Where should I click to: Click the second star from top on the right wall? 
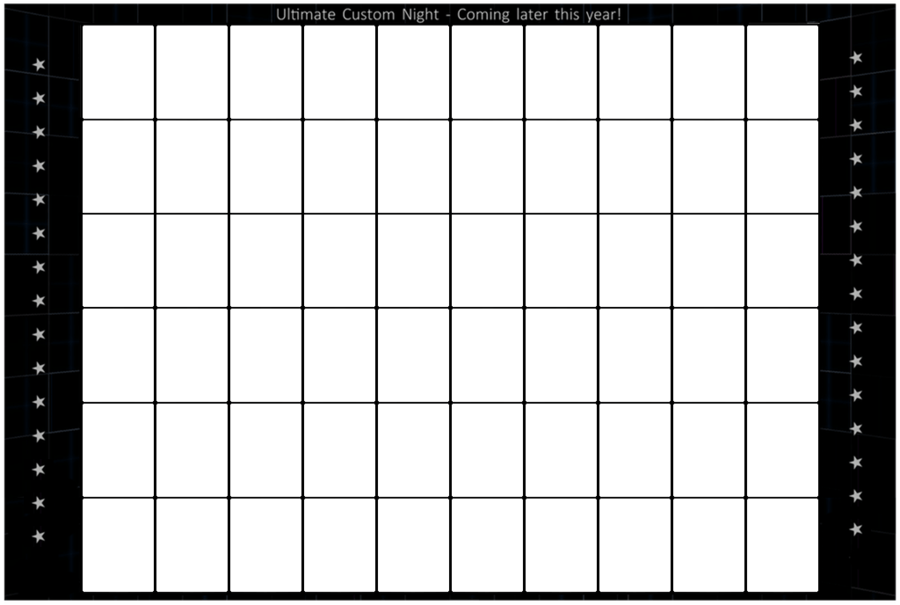(857, 90)
